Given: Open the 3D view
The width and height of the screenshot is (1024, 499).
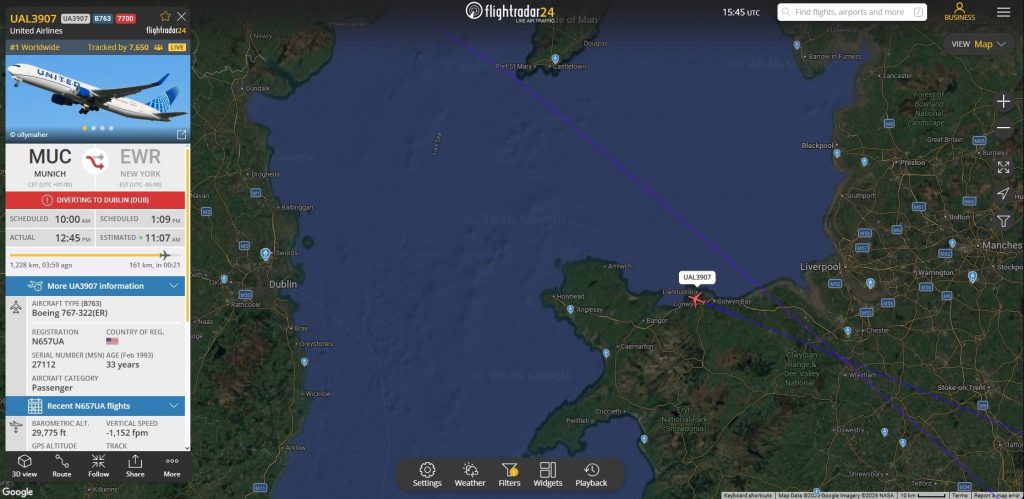Looking at the screenshot, I should (x=24, y=466).
